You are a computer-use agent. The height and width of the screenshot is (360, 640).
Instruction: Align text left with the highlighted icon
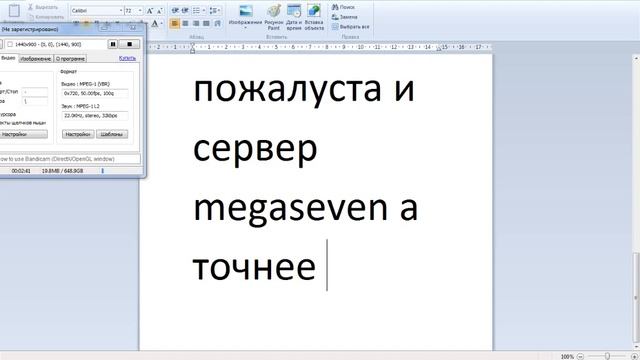[x=175, y=24]
